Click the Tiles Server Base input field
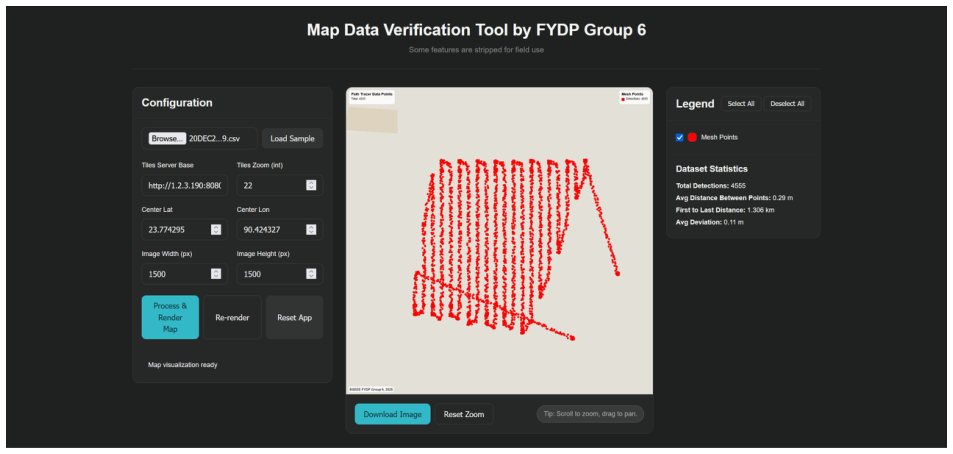The image size is (953, 454). tap(185, 185)
